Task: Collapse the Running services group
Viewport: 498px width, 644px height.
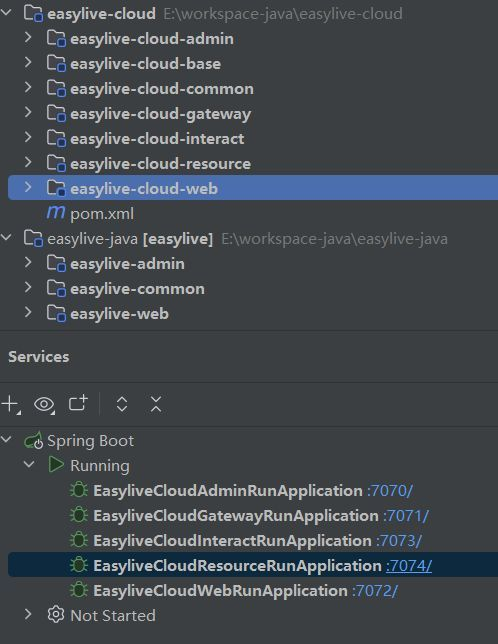Action: [x=29, y=465]
